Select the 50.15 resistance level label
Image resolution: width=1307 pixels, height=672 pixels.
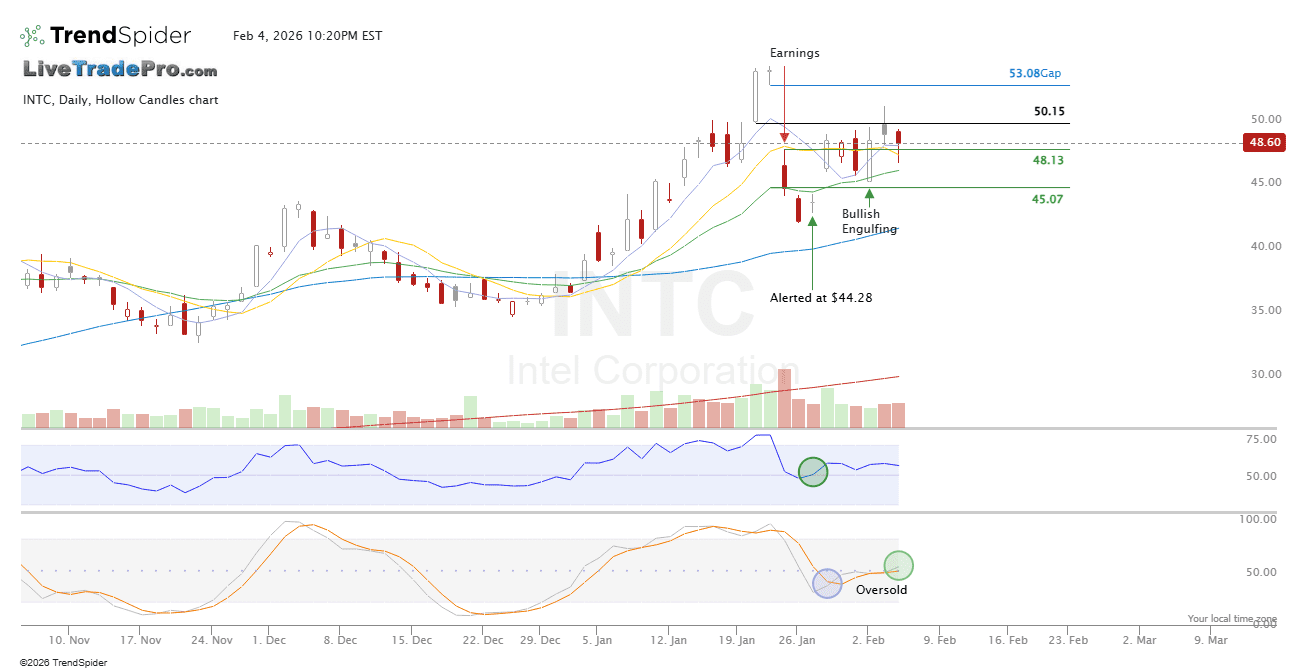point(1049,112)
